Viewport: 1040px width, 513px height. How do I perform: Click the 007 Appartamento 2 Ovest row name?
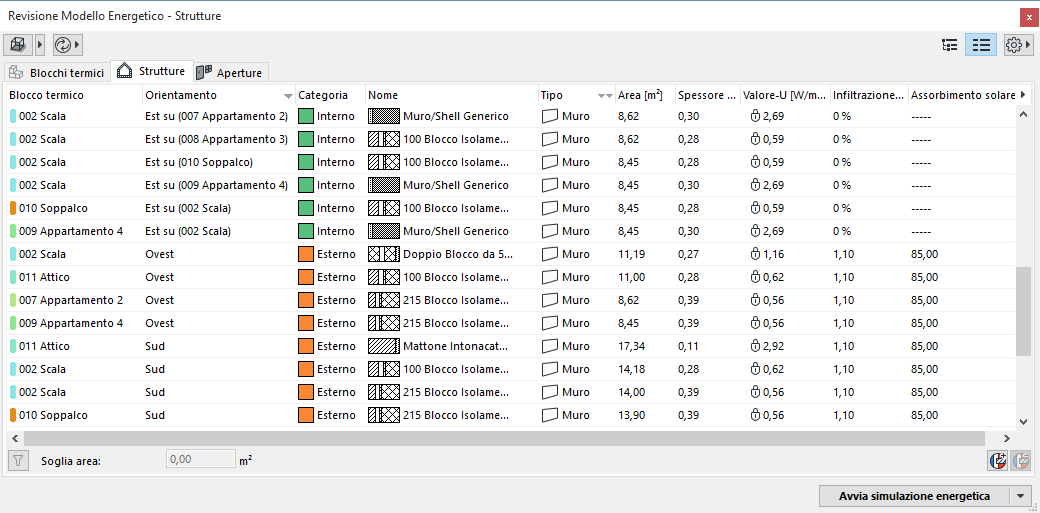click(71, 300)
